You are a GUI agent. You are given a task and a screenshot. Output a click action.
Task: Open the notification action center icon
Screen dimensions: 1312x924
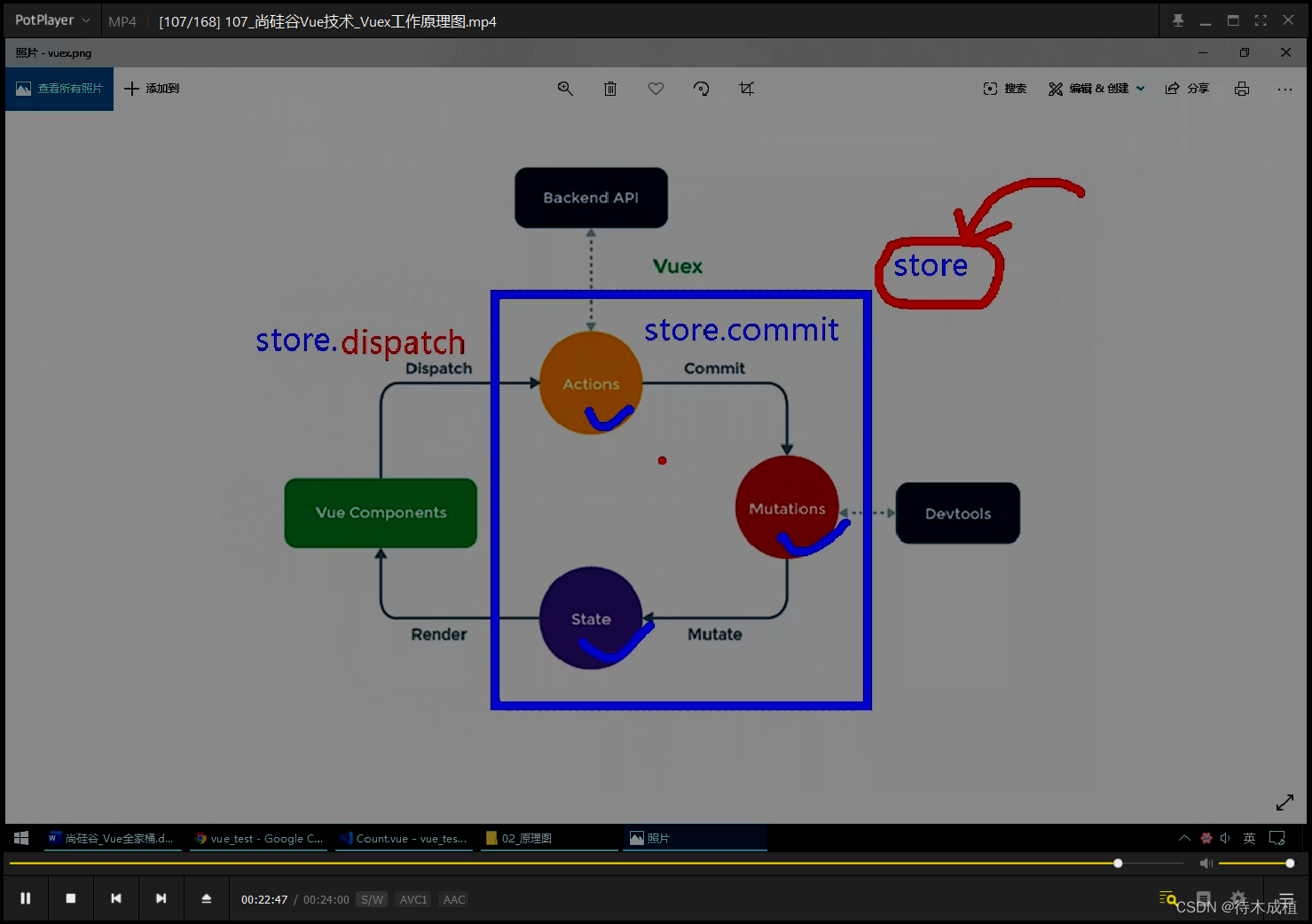tap(1277, 838)
